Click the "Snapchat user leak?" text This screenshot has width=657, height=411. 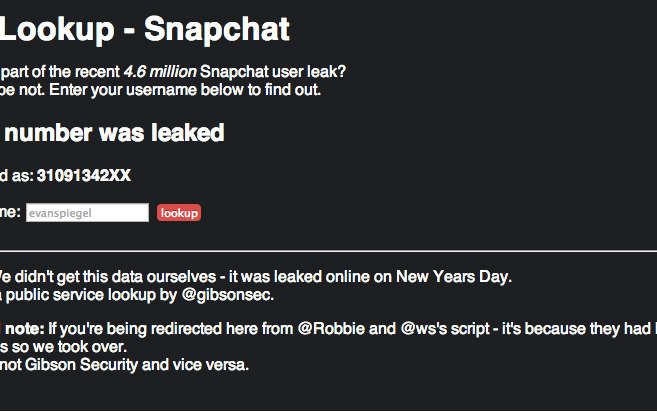point(273,71)
